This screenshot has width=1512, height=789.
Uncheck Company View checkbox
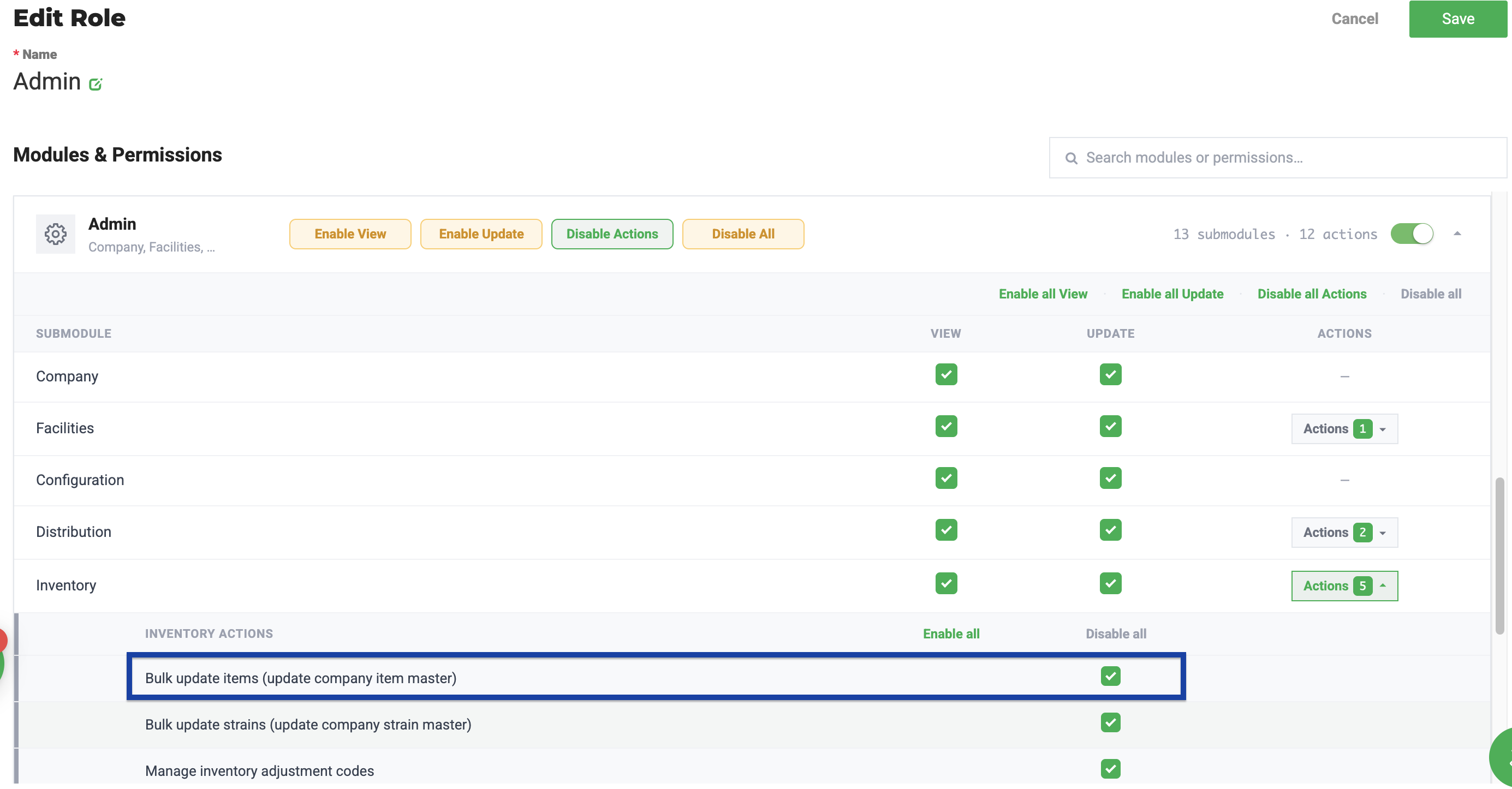(x=946, y=375)
